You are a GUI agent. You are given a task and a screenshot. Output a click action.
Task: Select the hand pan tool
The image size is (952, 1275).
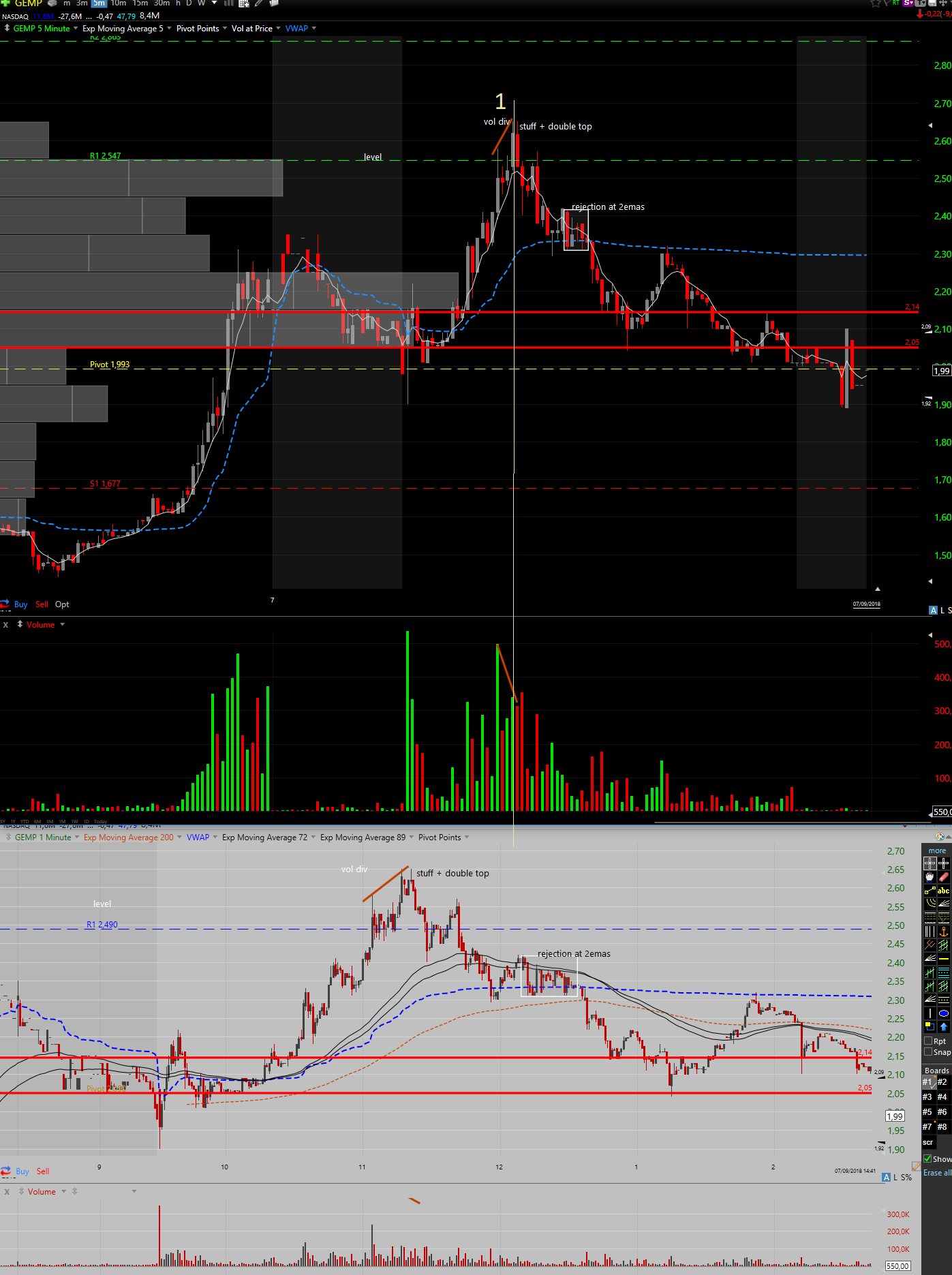pos(930,877)
